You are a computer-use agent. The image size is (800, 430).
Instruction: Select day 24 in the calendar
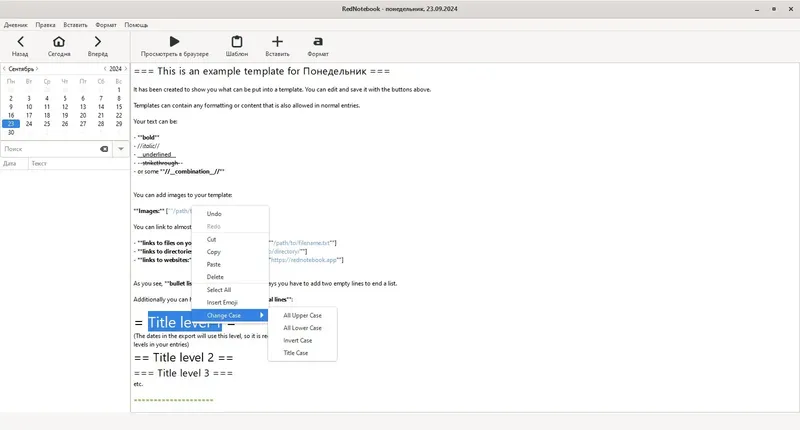(x=29, y=124)
